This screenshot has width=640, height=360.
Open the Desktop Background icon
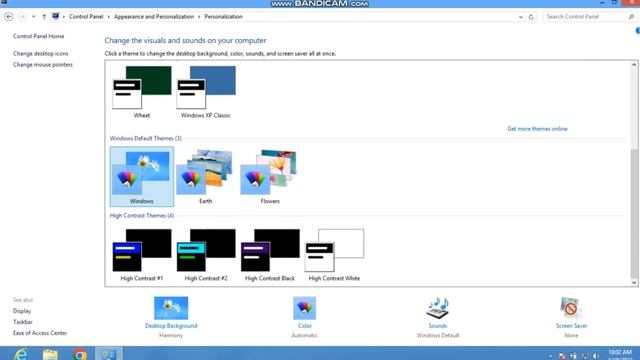coord(171,308)
